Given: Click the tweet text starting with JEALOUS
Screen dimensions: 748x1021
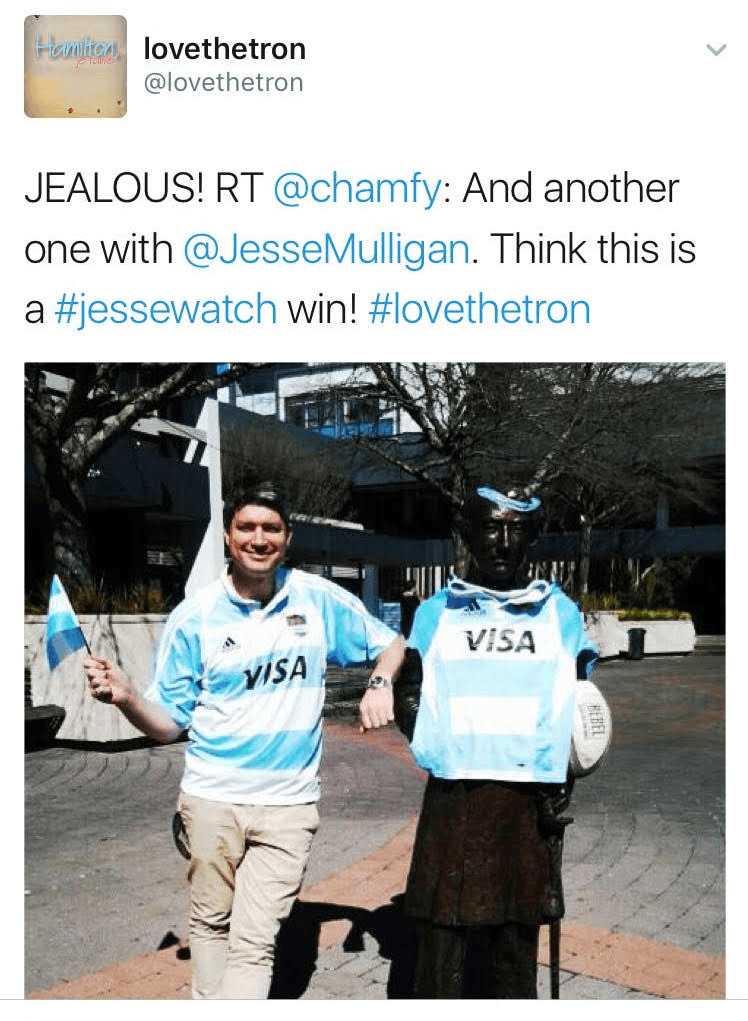Looking at the screenshot, I should click(360, 249).
